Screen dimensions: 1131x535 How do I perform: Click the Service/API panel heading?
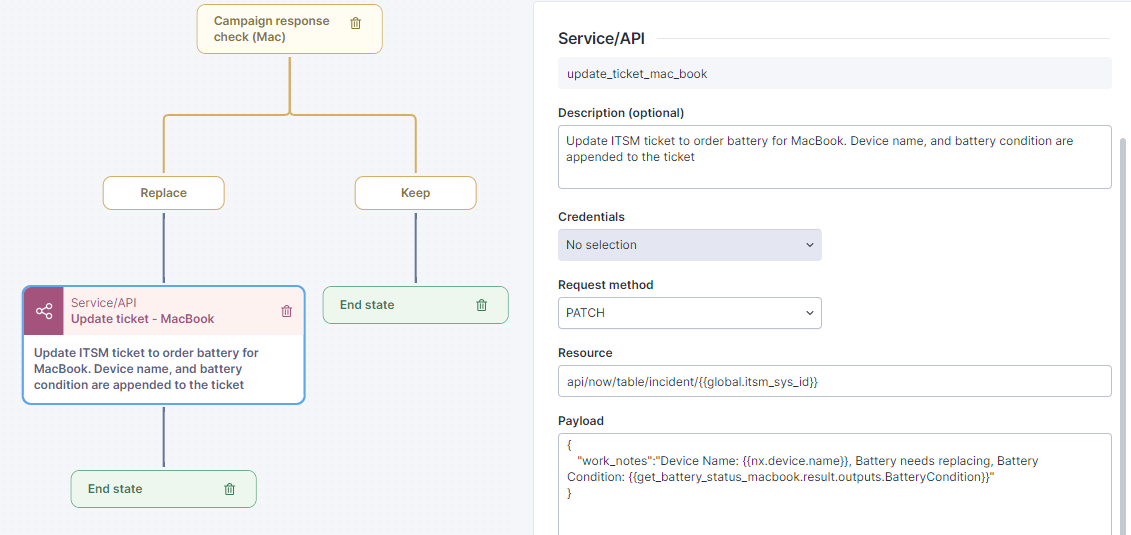tap(601, 38)
